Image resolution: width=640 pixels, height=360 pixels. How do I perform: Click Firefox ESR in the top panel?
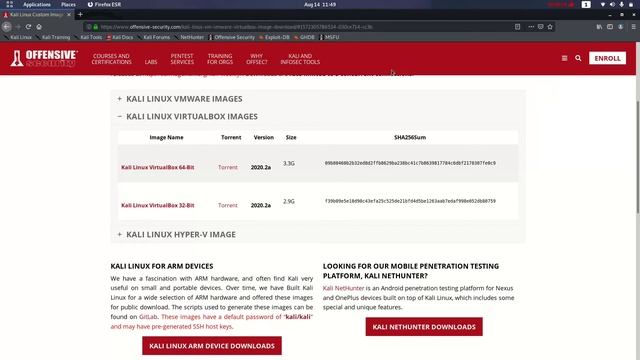pos(104,4)
